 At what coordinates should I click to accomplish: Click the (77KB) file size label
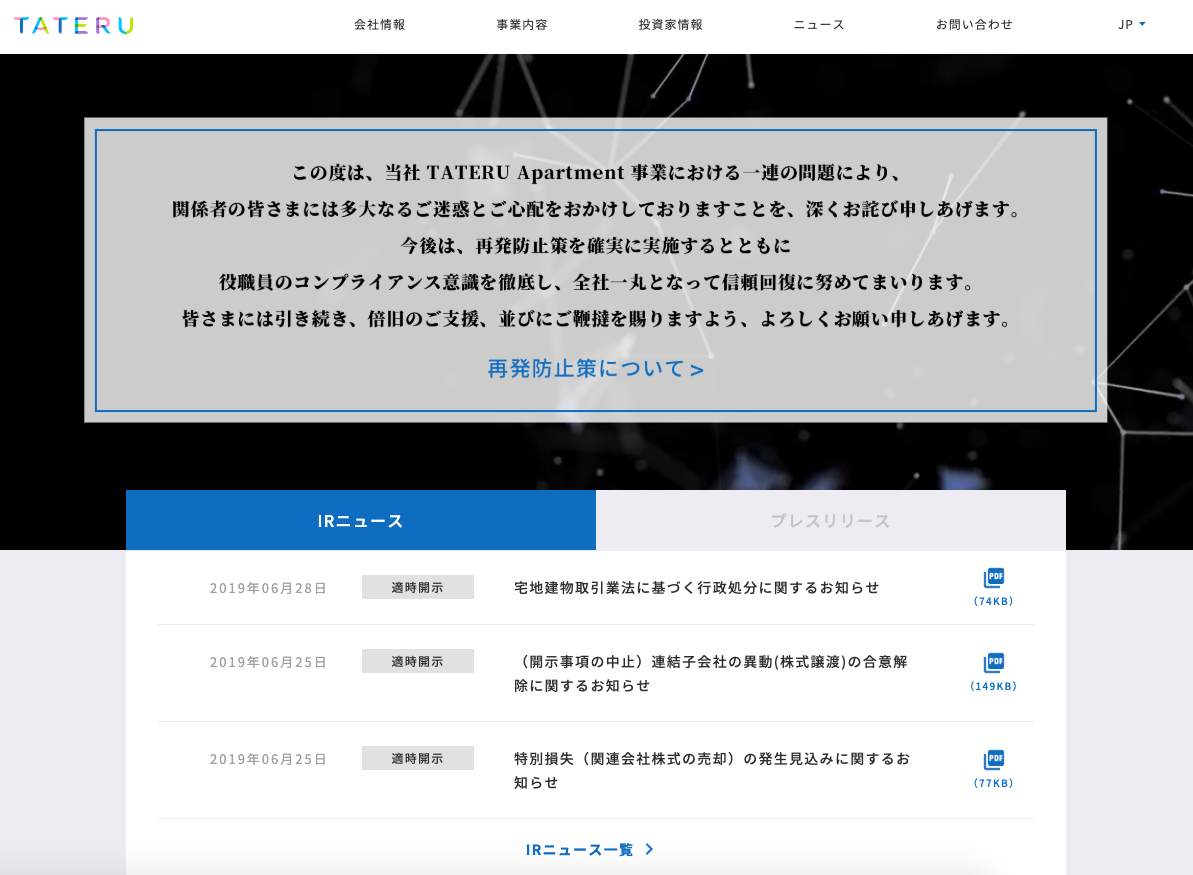pos(994,783)
